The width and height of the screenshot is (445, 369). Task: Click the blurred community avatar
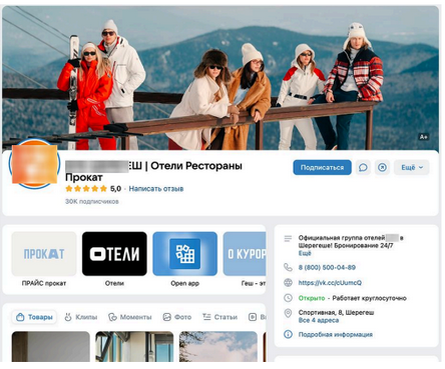34,164
